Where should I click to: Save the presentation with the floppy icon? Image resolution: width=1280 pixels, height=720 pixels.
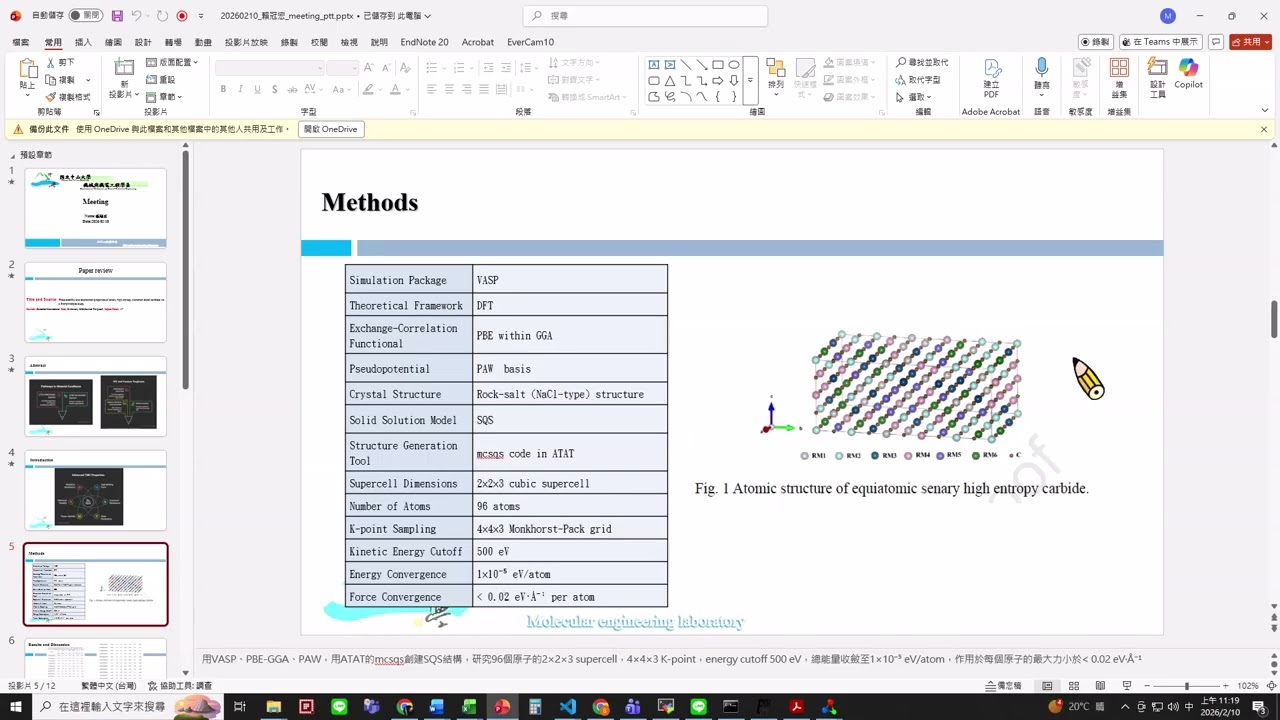coord(117,16)
